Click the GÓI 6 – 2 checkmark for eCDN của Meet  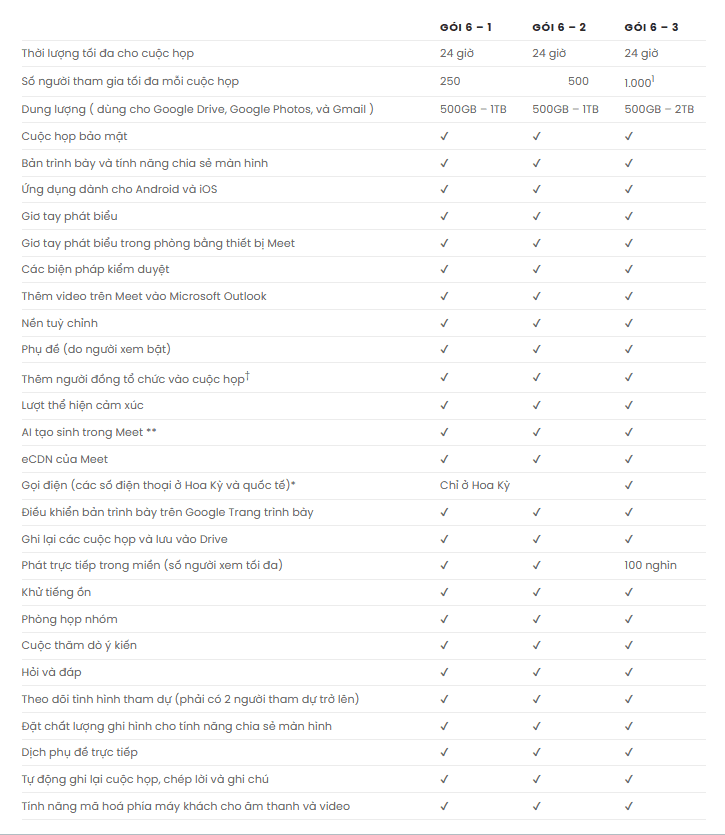[537, 459]
